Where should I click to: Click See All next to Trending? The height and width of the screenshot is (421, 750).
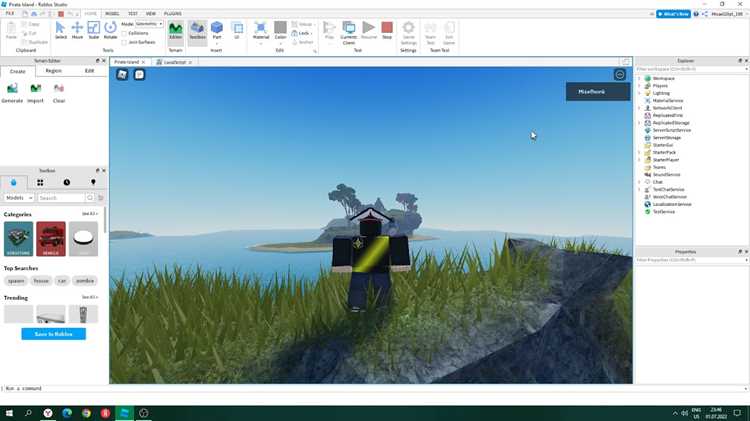[89, 297]
